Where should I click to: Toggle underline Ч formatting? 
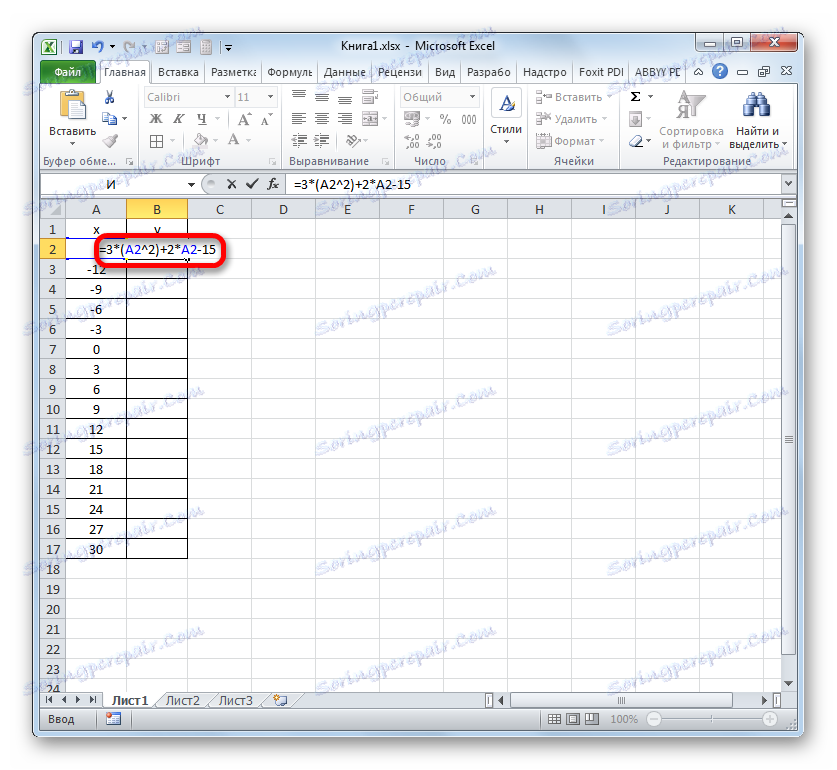click(202, 119)
